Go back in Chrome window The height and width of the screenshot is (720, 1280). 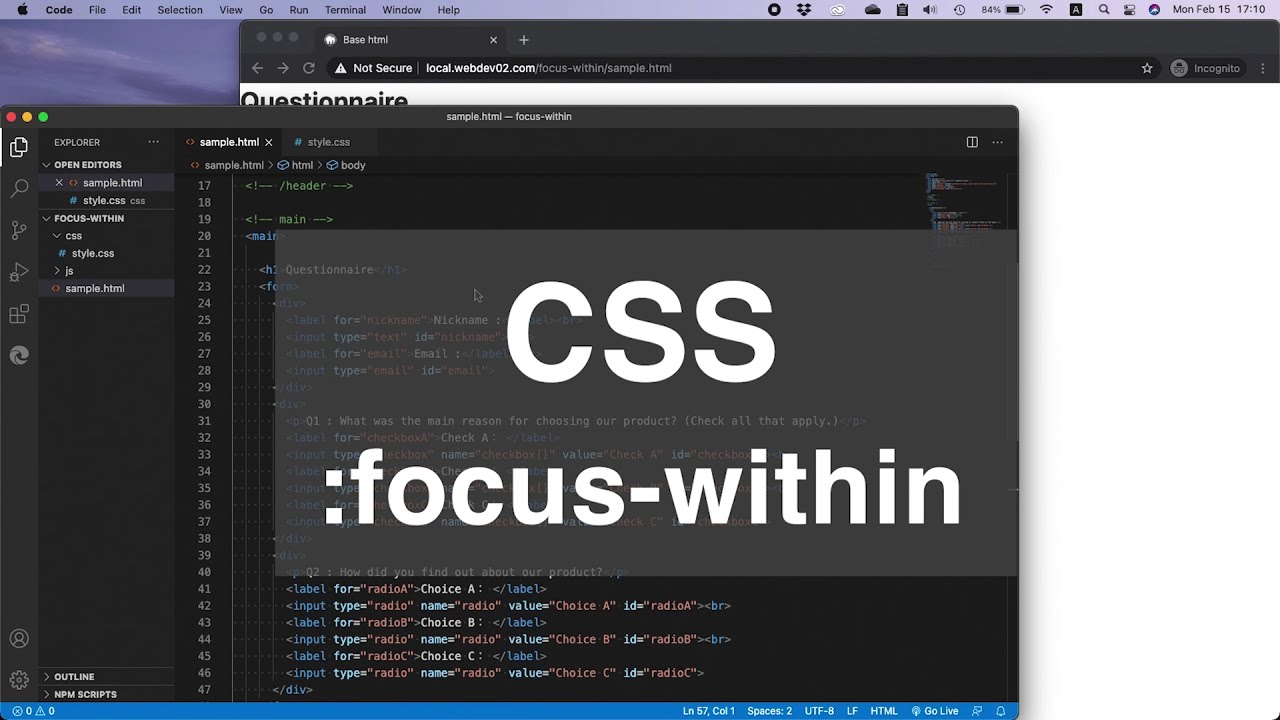(257, 68)
